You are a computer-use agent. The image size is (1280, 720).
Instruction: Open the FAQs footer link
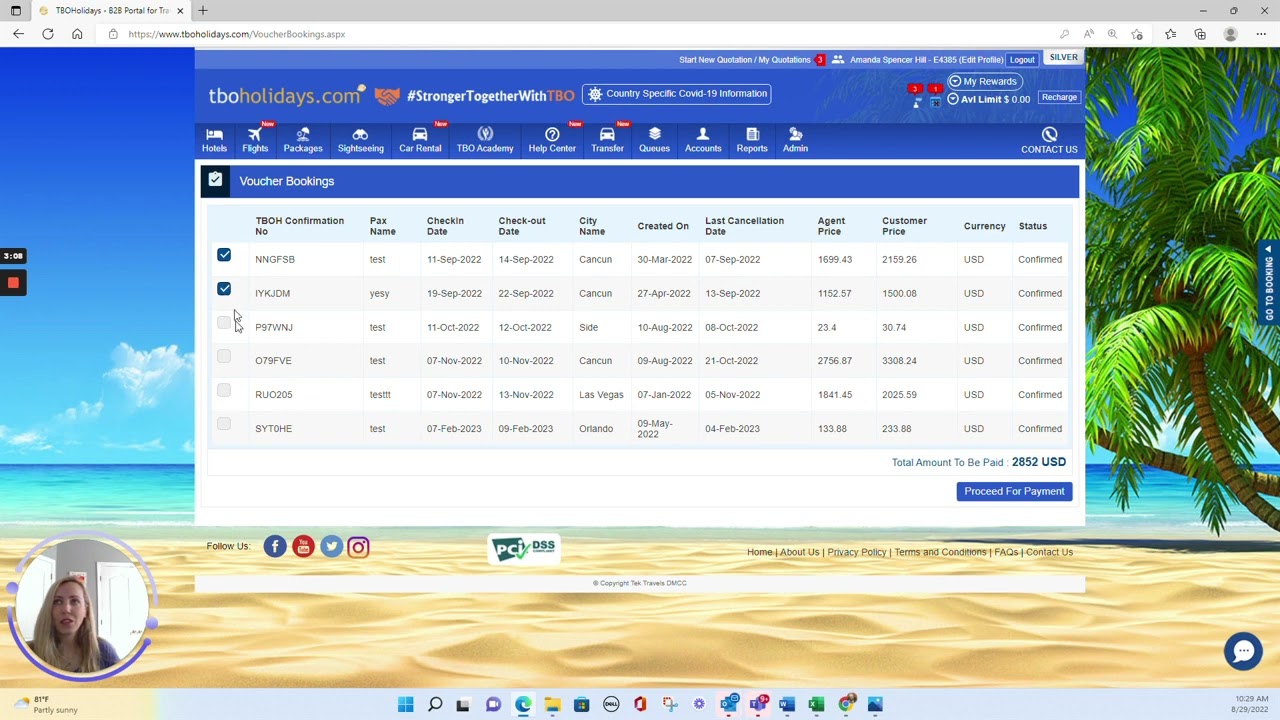(1006, 552)
